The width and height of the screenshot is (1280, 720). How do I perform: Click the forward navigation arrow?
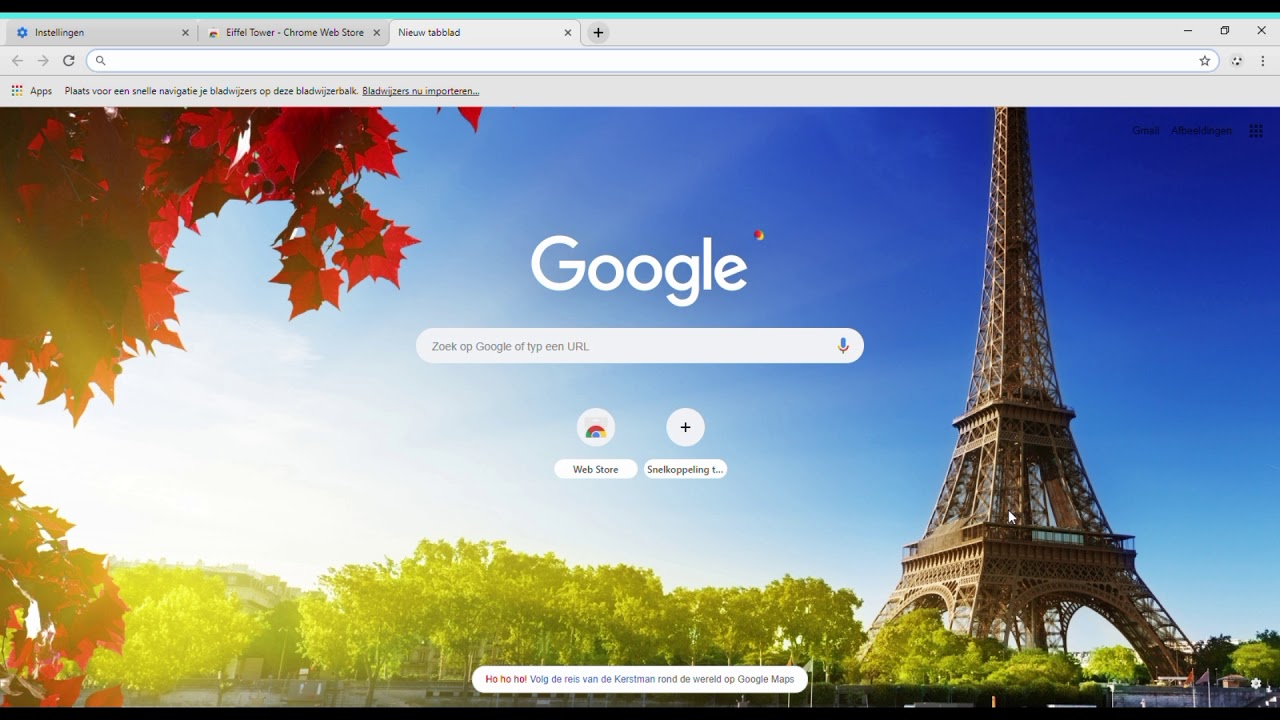point(43,61)
